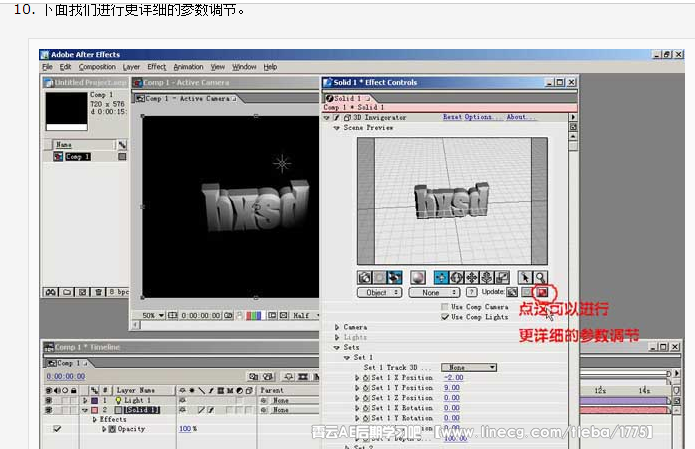Viewport: 695px width, 449px height.
Task: Click the question mark help button
Action: coord(472,292)
